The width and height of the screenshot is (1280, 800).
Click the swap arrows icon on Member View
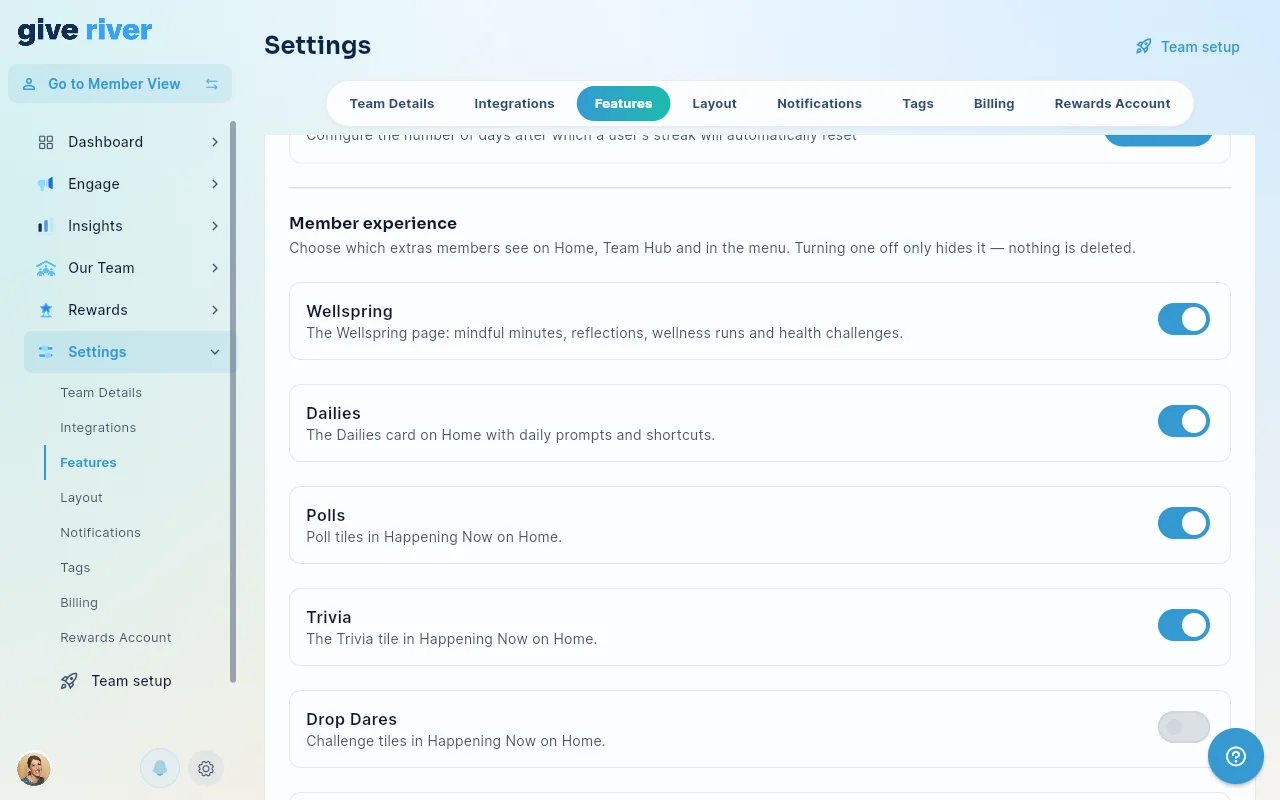(x=212, y=84)
